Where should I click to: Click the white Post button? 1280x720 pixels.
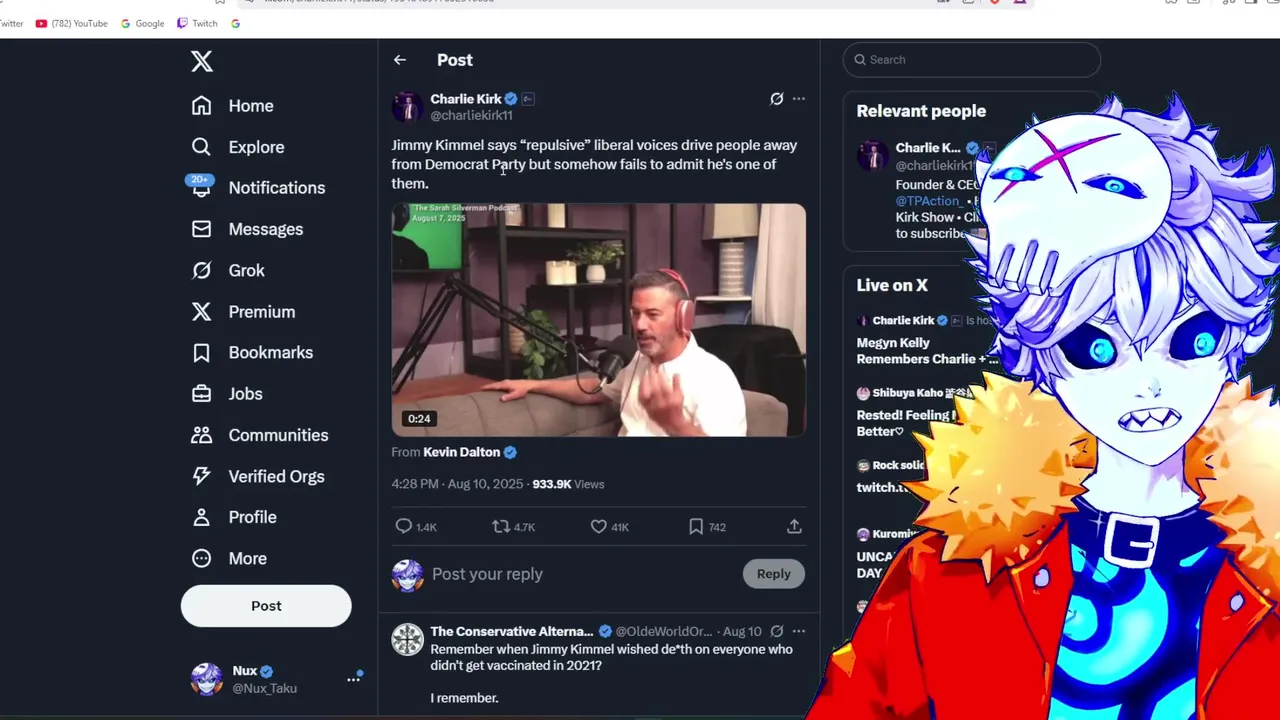(x=266, y=606)
